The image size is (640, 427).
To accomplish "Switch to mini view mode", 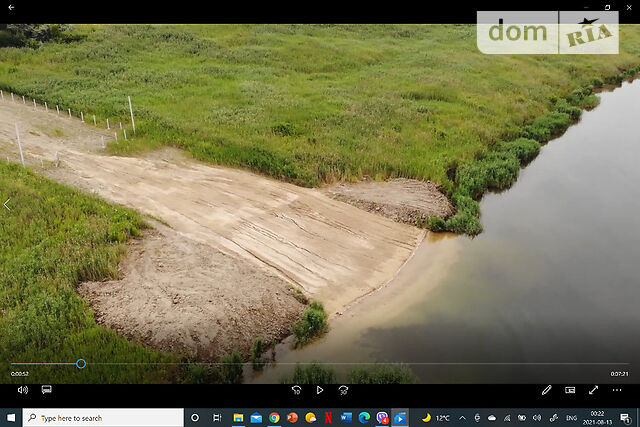I will coord(570,390).
